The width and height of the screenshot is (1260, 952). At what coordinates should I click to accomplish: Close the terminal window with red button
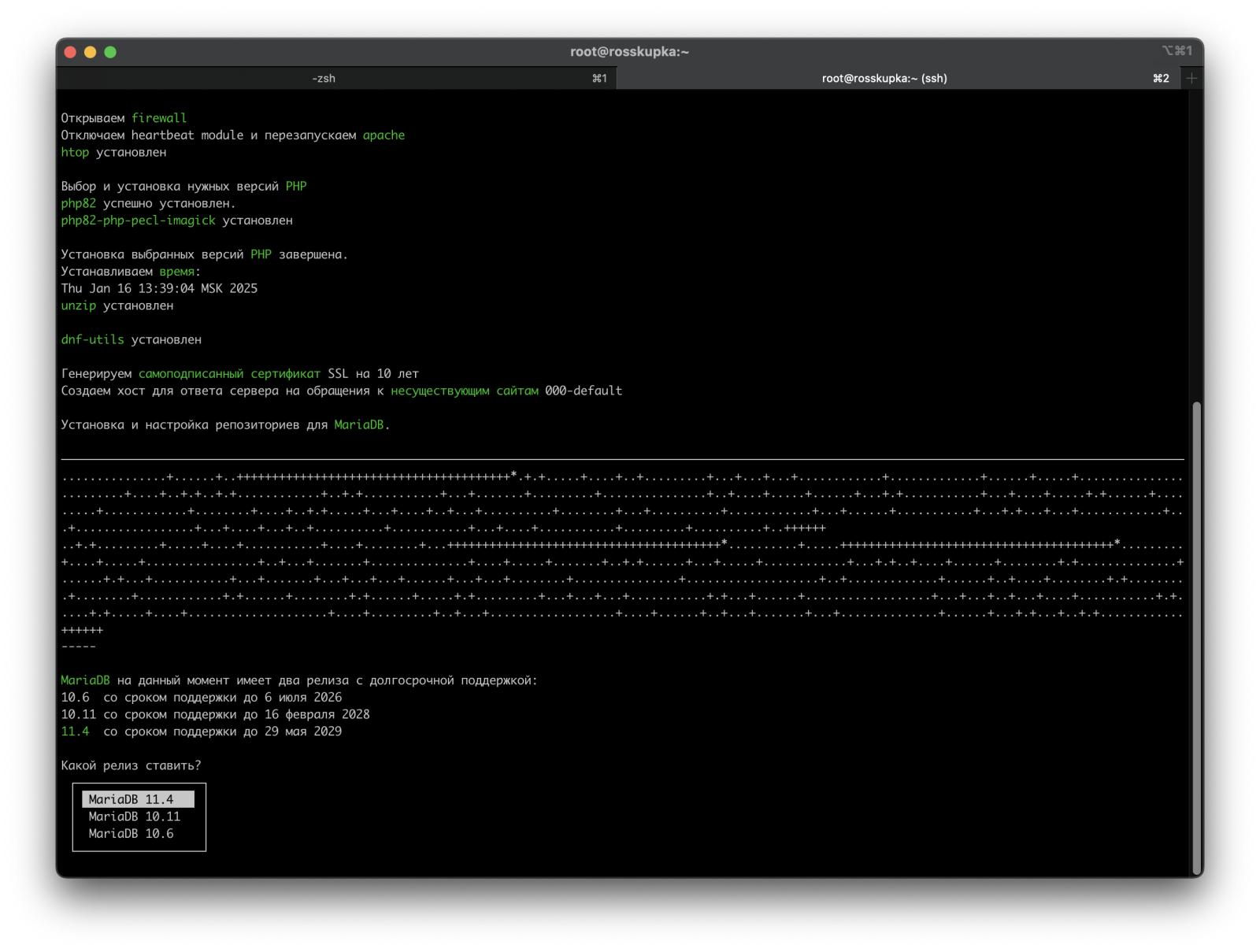tap(70, 52)
